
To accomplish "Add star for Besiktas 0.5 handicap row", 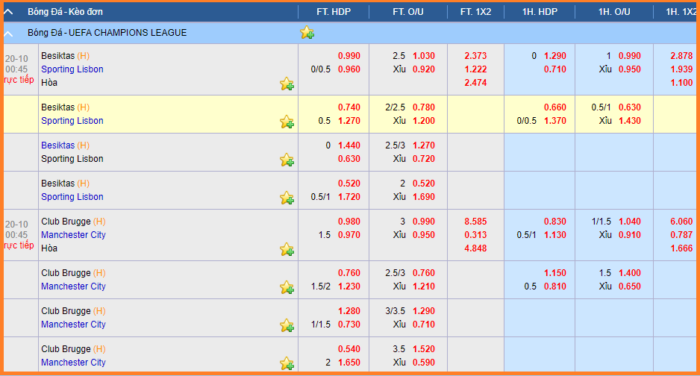I will pos(287,121).
